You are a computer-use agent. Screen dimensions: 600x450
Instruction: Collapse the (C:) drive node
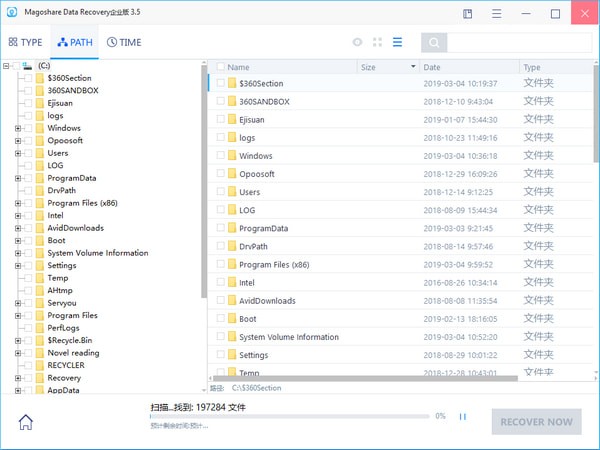[x=6, y=66]
